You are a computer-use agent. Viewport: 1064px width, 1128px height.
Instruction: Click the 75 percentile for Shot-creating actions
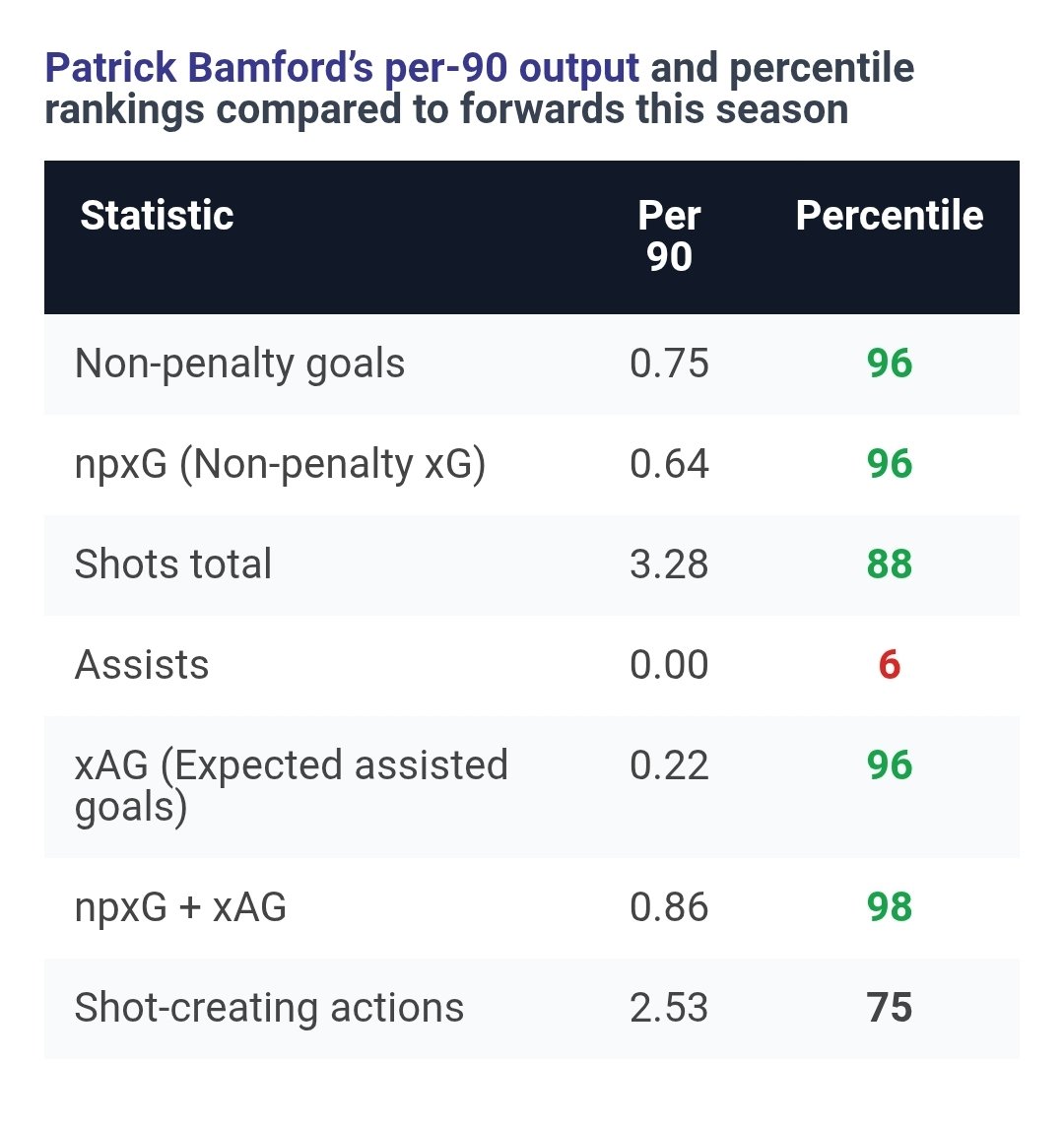[x=890, y=1008]
